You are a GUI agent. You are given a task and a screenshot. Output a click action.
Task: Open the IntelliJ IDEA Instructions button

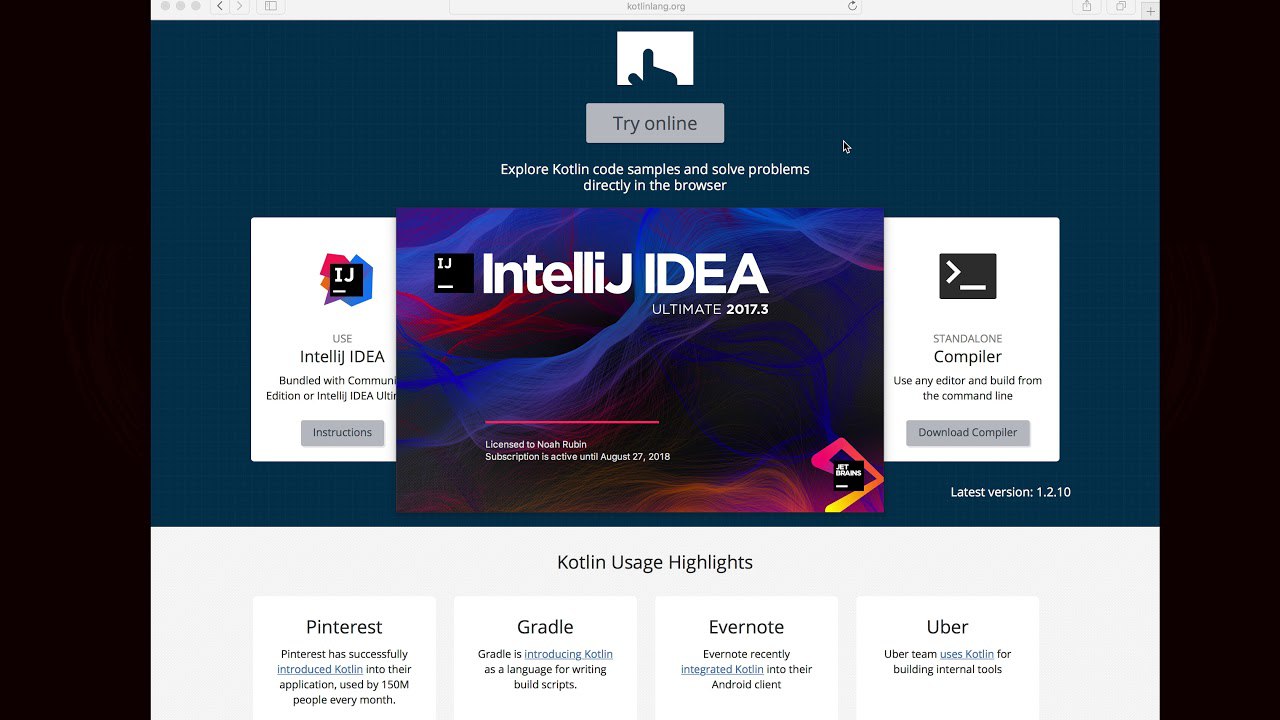point(342,432)
